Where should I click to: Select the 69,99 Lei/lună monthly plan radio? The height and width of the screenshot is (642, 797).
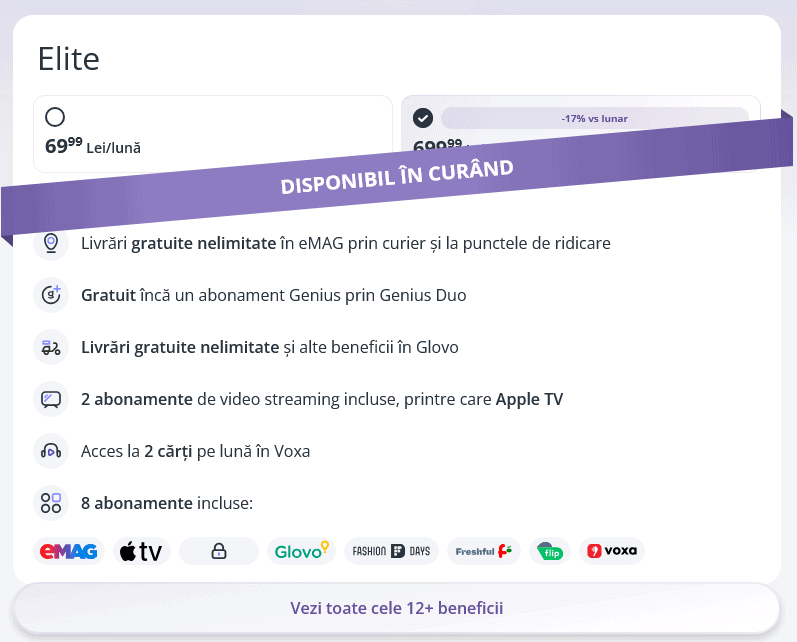pos(55,117)
